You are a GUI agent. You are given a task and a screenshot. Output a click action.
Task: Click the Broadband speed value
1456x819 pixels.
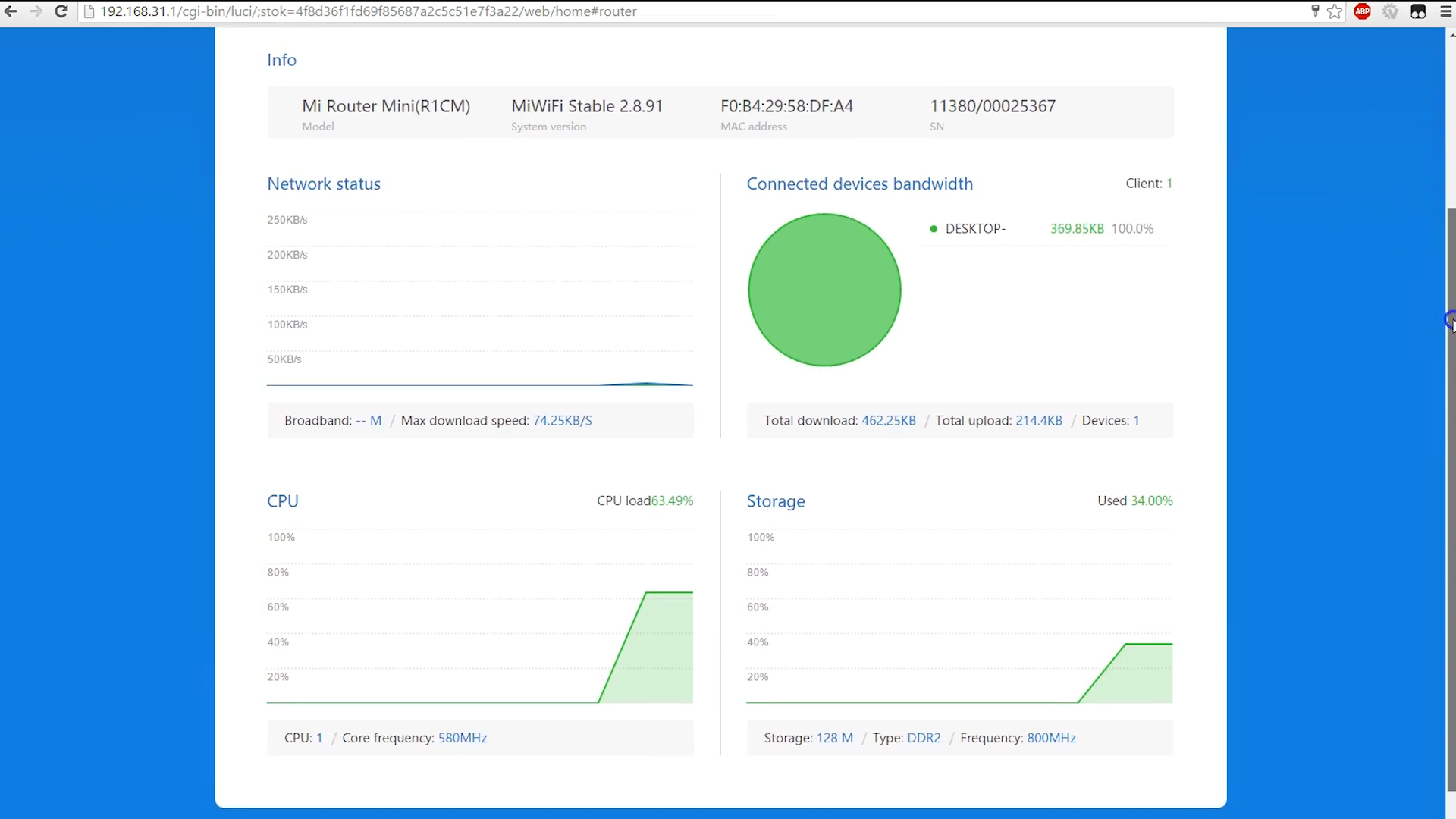click(x=369, y=421)
